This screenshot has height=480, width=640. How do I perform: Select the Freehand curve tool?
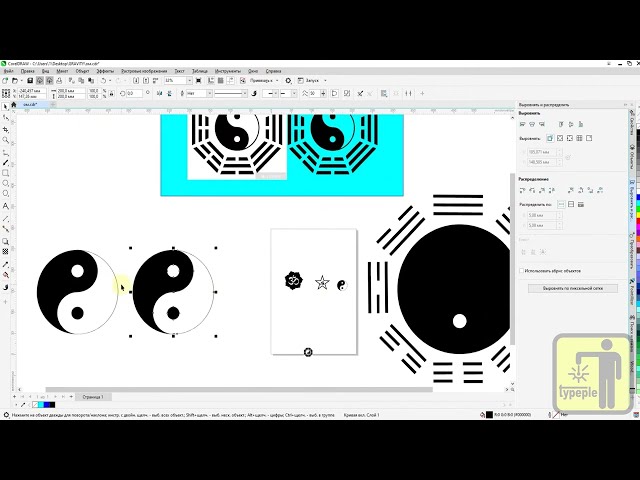pos(5,153)
